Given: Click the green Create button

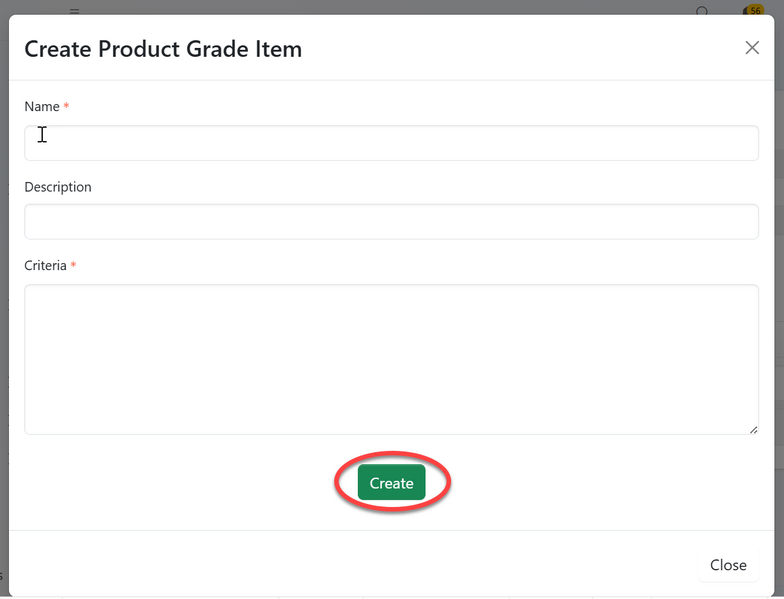Looking at the screenshot, I should tap(391, 483).
